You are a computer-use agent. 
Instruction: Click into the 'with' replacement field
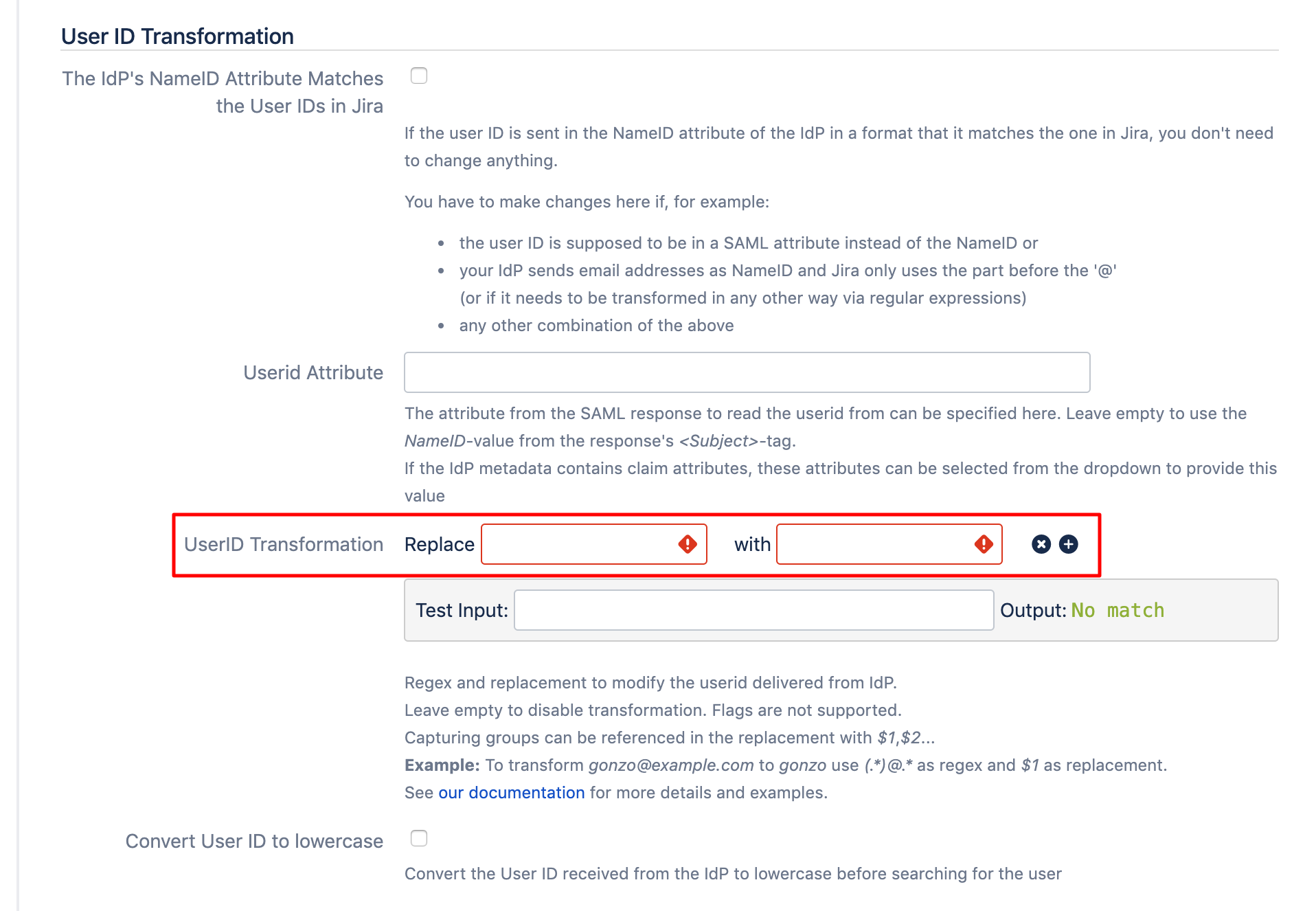(x=874, y=544)
